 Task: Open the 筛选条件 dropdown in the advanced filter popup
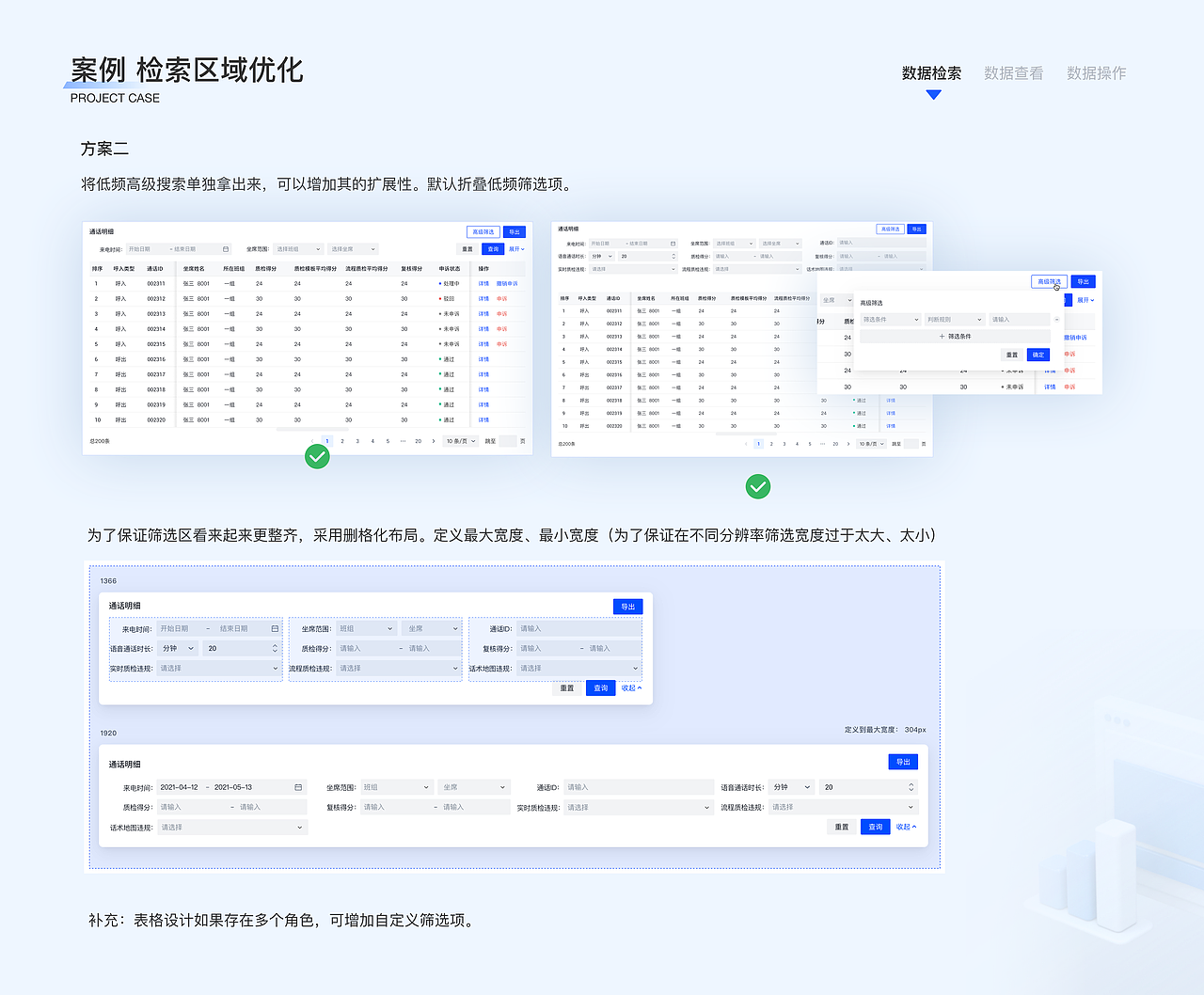coord(891,320)
